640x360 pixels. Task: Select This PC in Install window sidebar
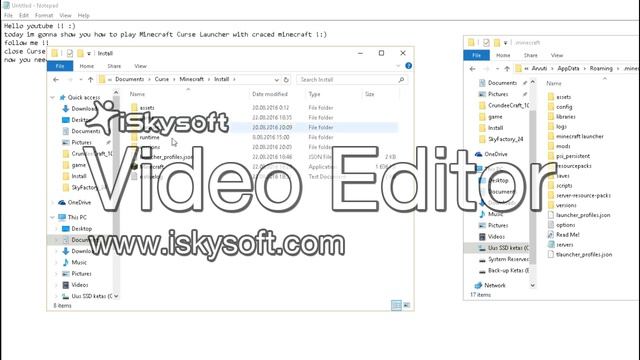click(77, 218)
